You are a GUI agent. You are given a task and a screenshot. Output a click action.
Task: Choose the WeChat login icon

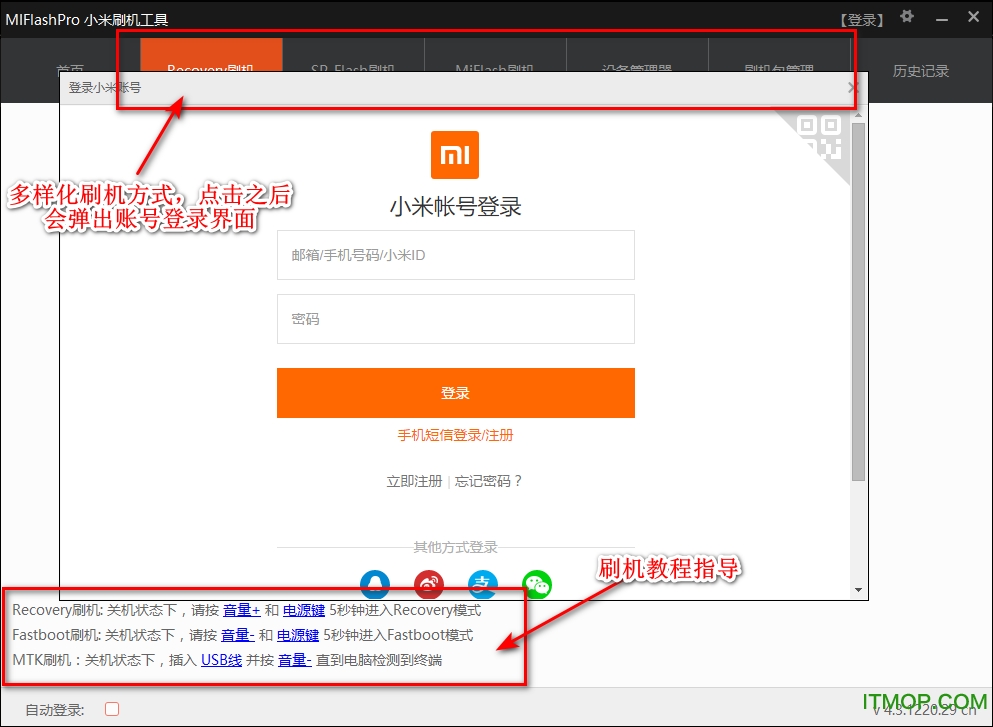(x=537, y=585)
